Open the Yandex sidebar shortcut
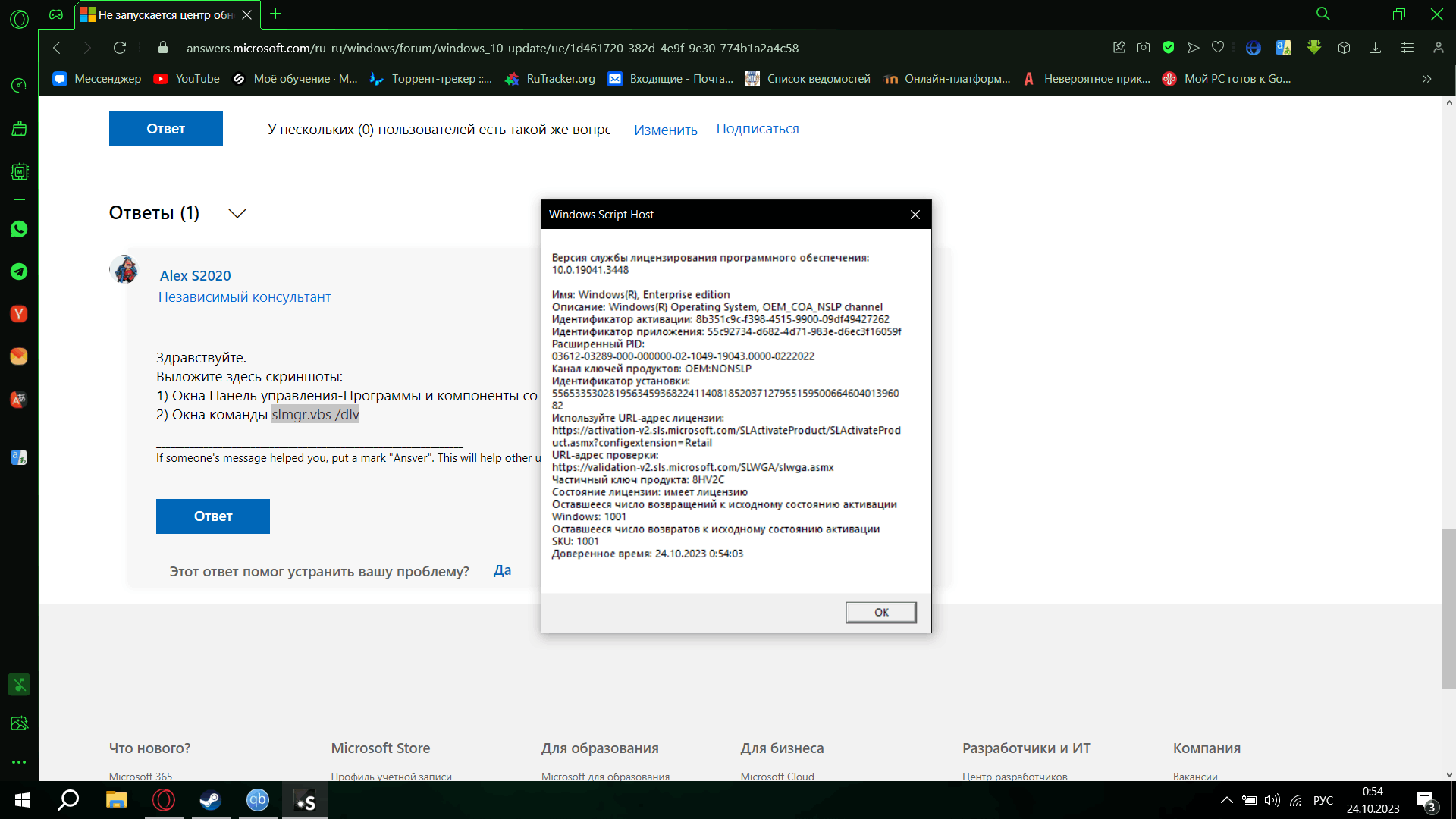The height and width of the screenshot is (819, 1456). (19, 314)
